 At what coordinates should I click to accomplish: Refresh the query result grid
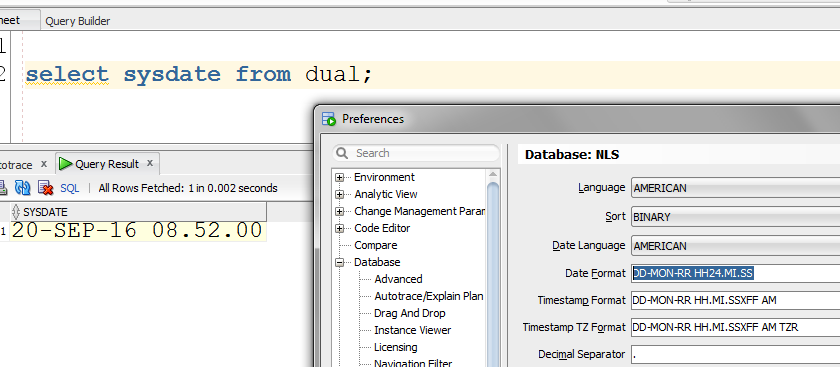(22, 188)
